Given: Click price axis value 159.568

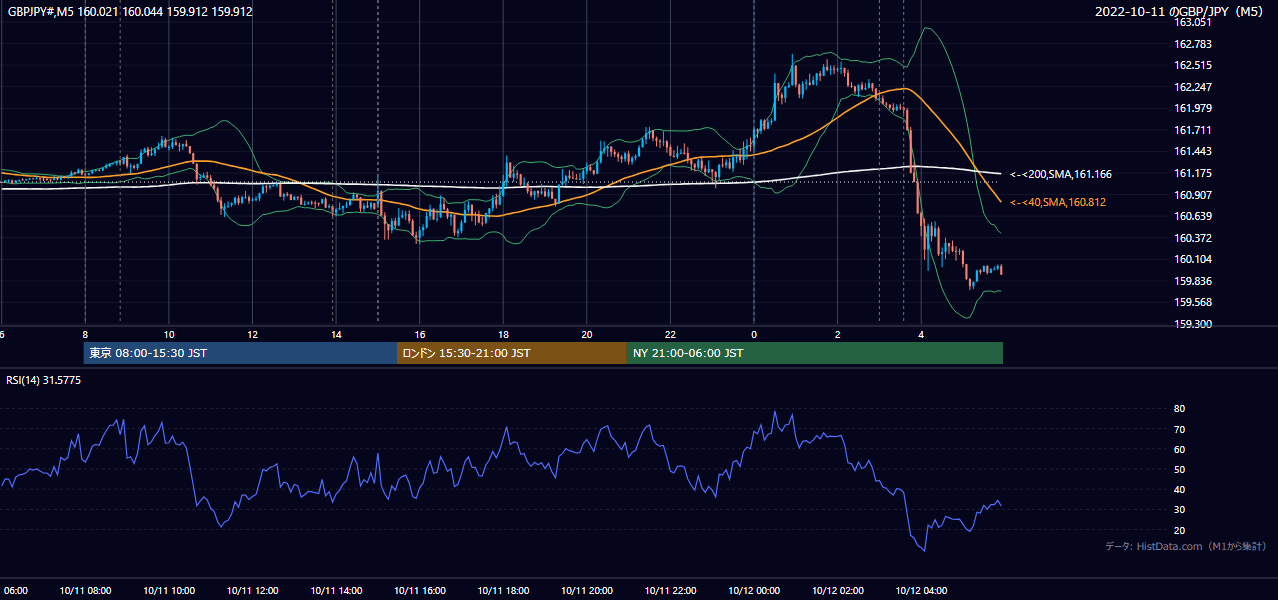Looking at the screenshot, I should (x=1193, y=302).
